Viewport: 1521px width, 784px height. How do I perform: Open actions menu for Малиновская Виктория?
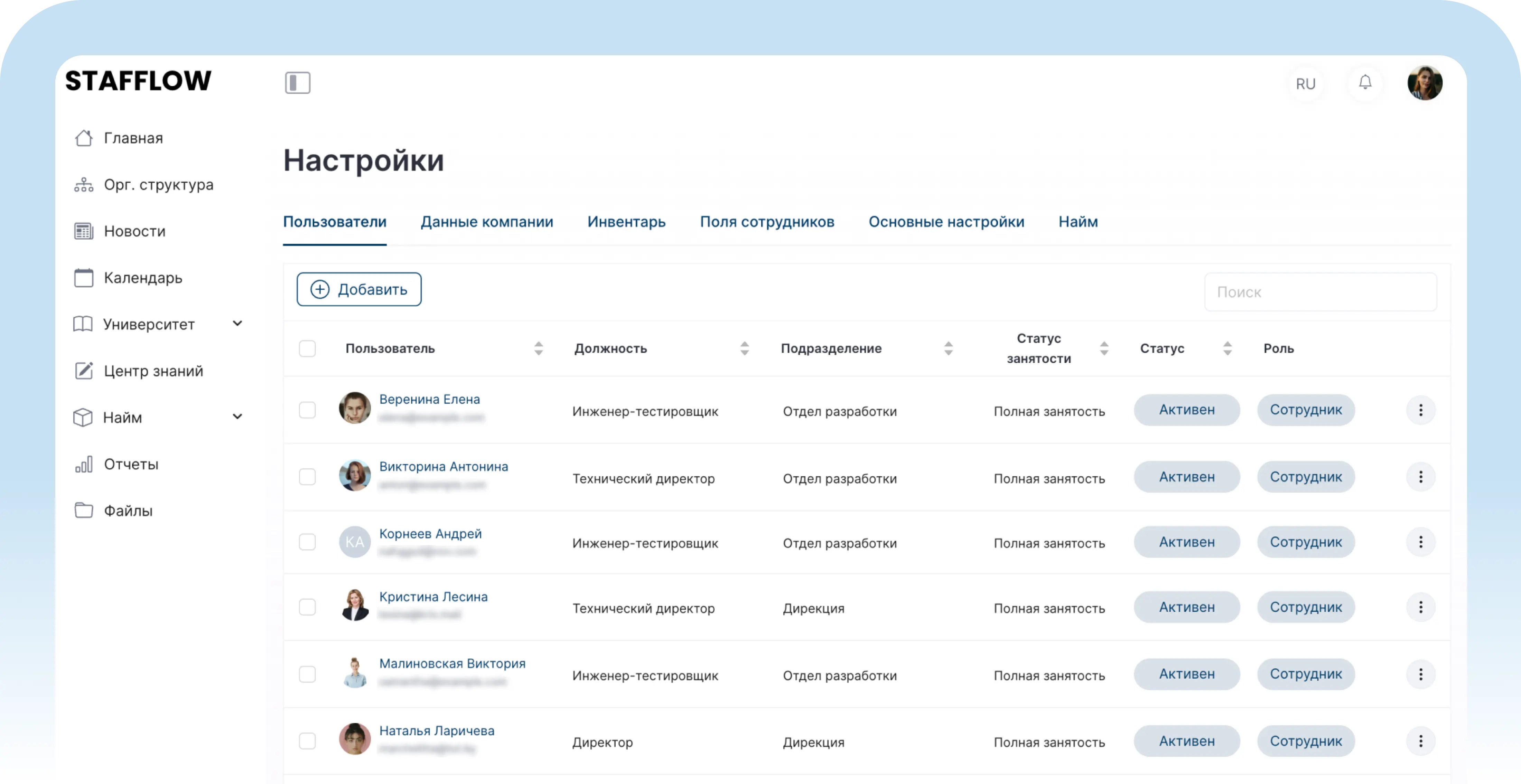point(1420,674)
